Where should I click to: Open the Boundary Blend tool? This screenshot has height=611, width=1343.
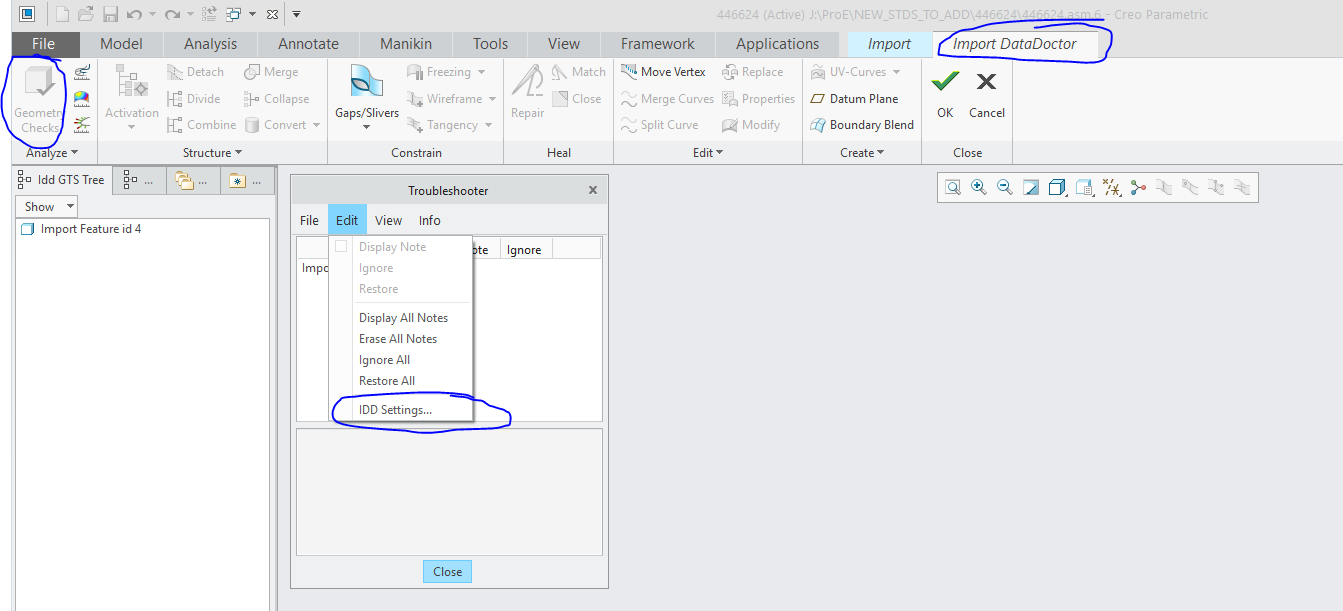click(x=862, y=124)
